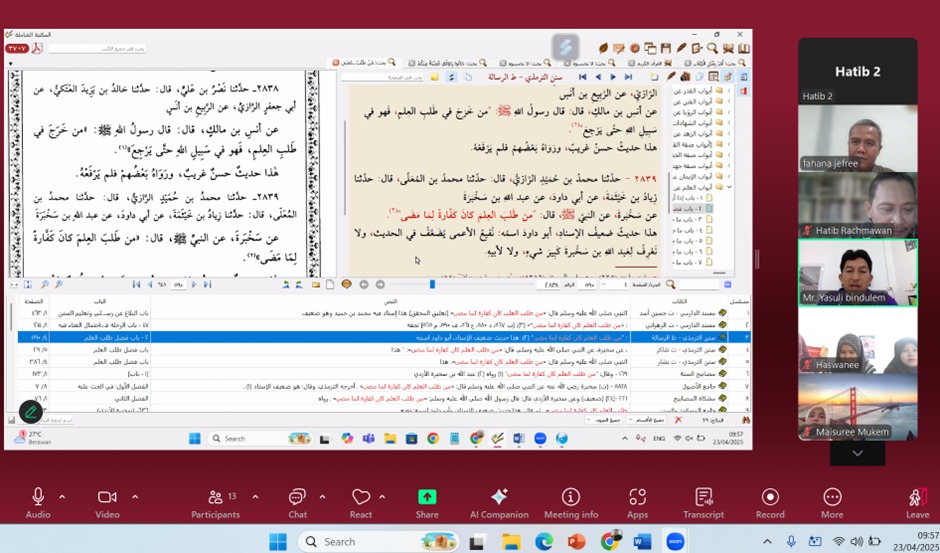The image size is (940, 553).
Task: Click the binoculars icon in results footer
Action: coord(746,420)
